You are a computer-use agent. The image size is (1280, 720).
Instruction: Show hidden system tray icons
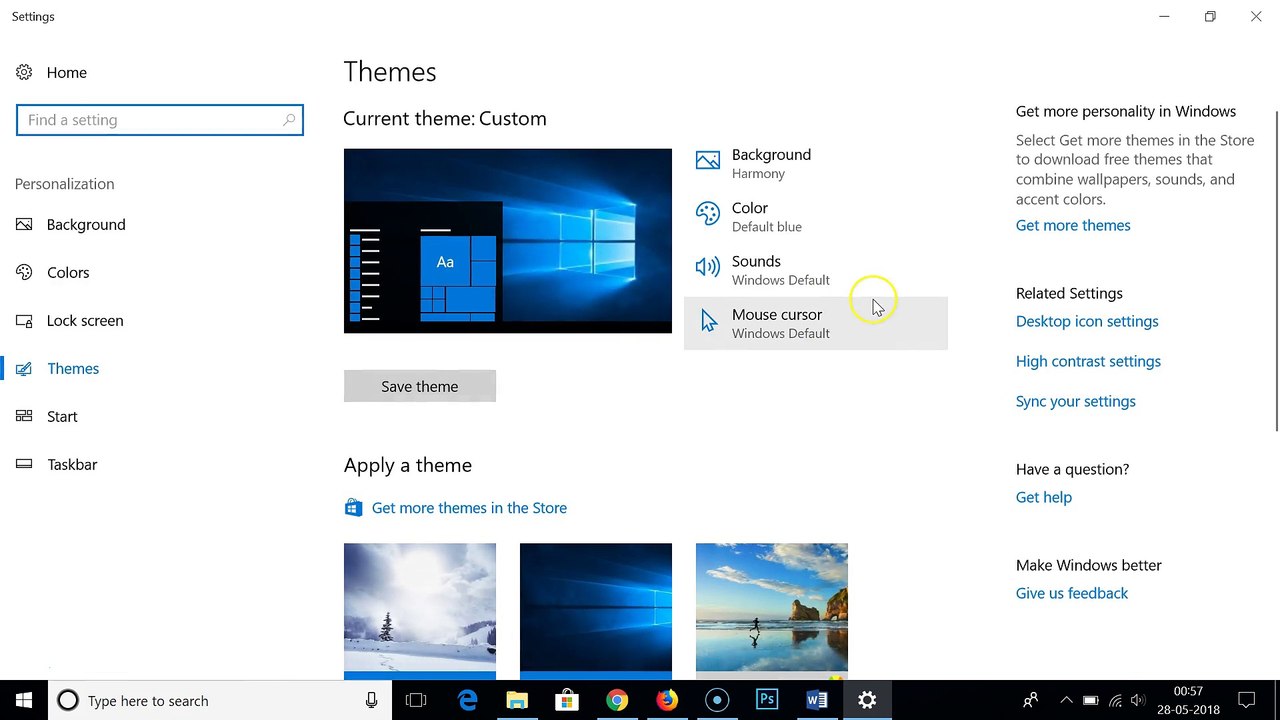point(1066,700)
